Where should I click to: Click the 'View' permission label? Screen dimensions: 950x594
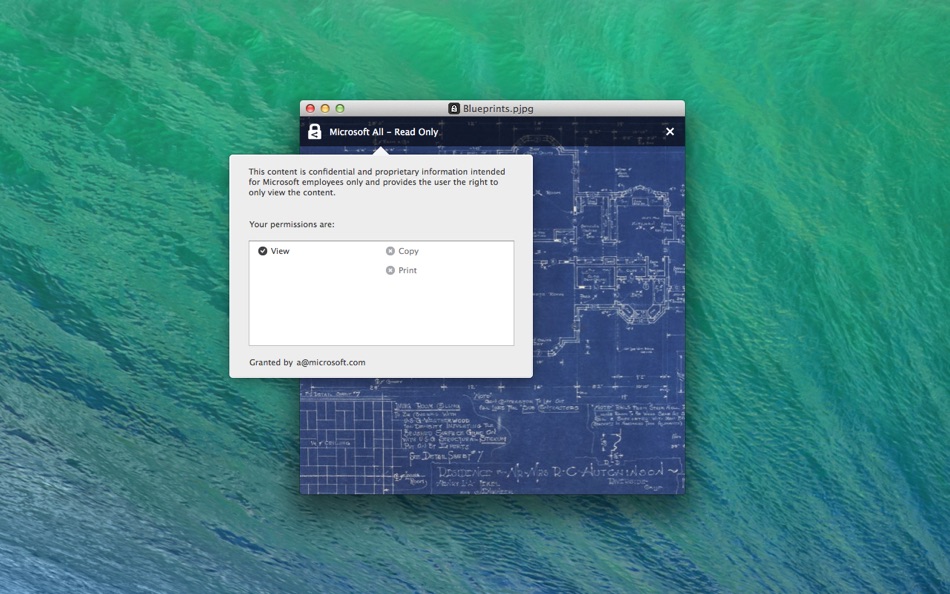[280, 251]
